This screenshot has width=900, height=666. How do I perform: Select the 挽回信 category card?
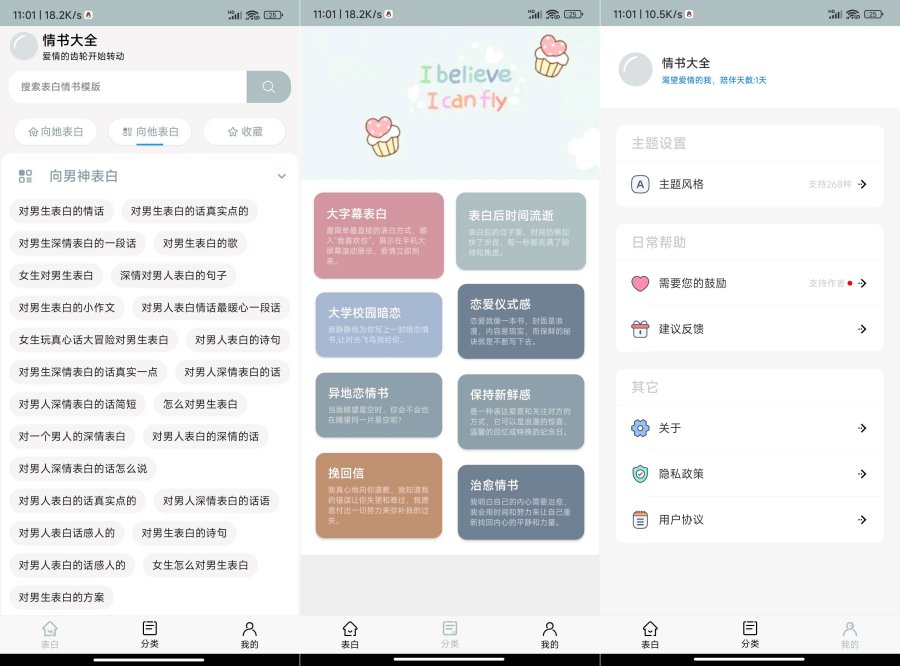pyautogui.click(x=379, y=493)
